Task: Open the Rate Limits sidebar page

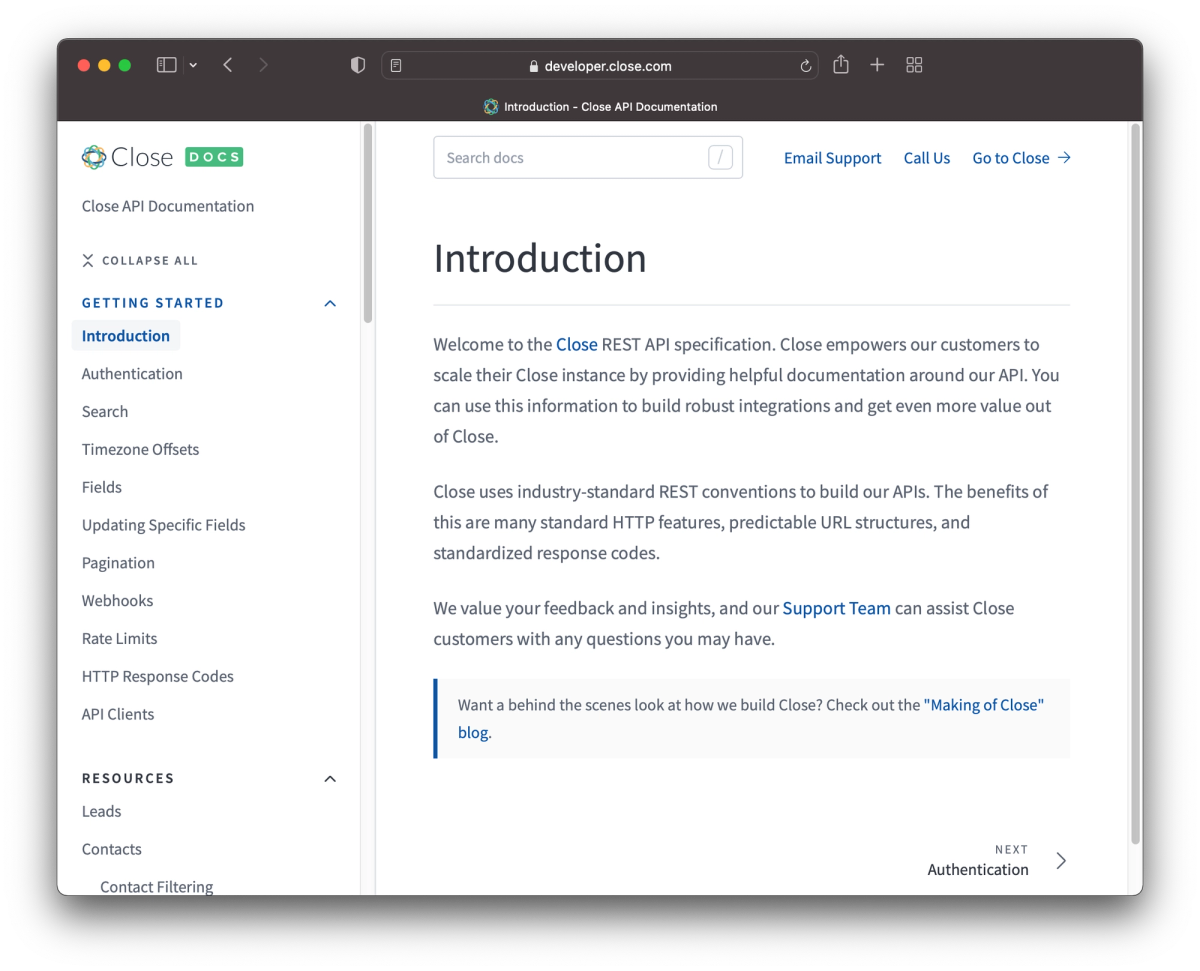Action: 119,639
